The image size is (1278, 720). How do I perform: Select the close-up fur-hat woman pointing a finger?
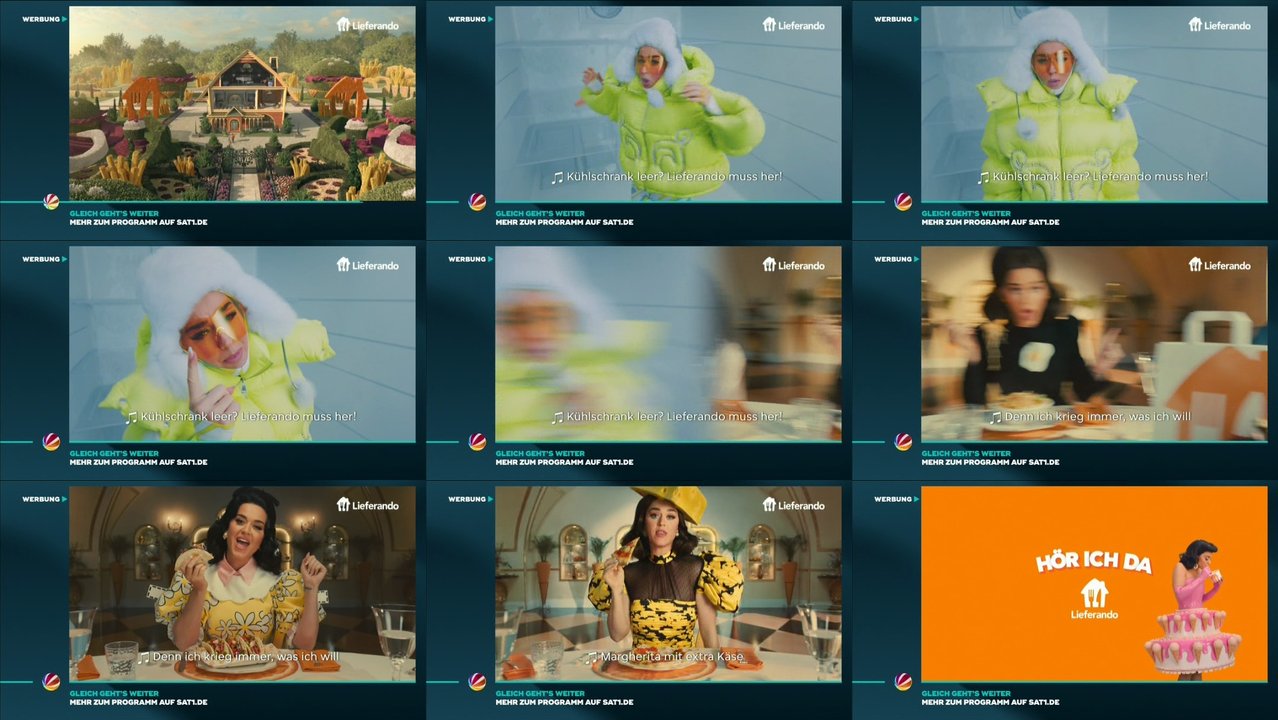click(242, 344)
